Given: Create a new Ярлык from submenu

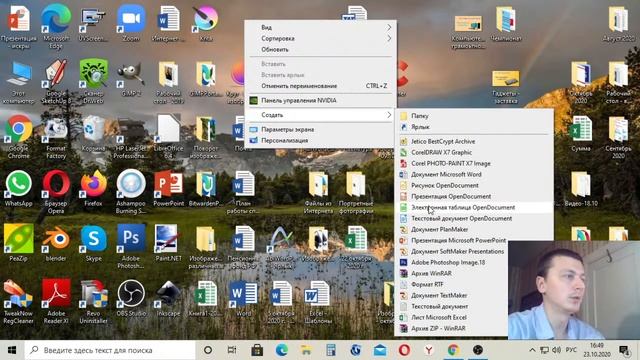Looking at the screenshot, I should pos(474,127).
